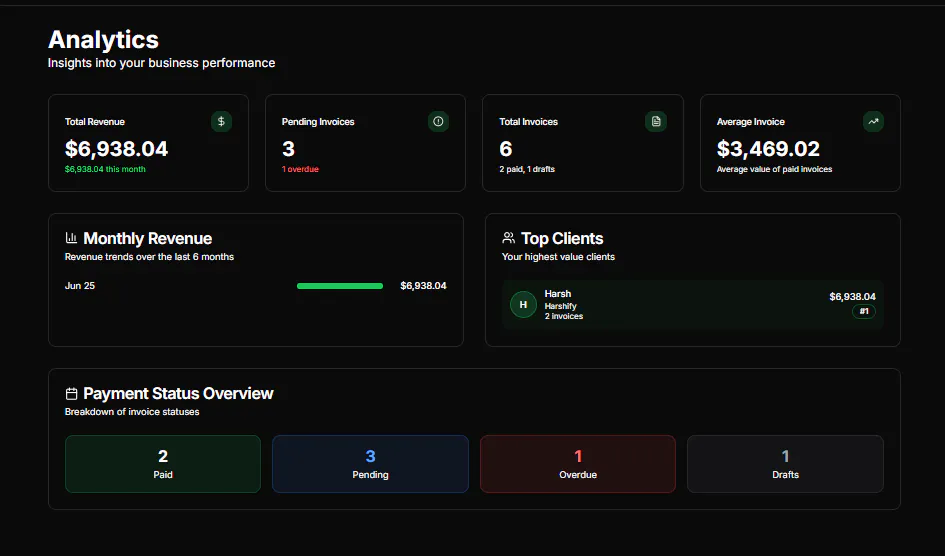Click the $6,938.04 Total Revenue amount
This screenshot has width=945, height=556.
click(x=116, y=149)
